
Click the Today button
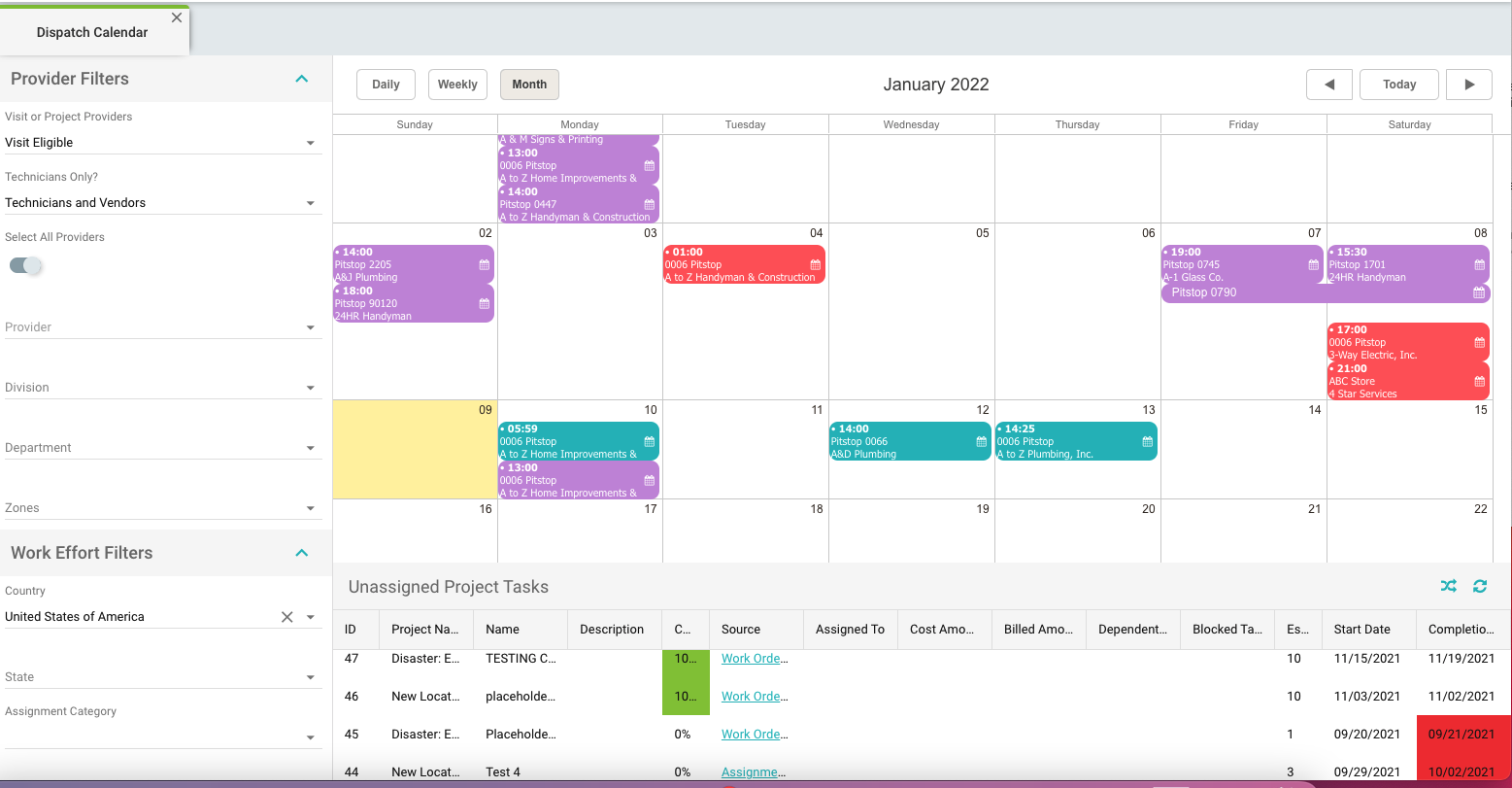[x=1398, y=85]
